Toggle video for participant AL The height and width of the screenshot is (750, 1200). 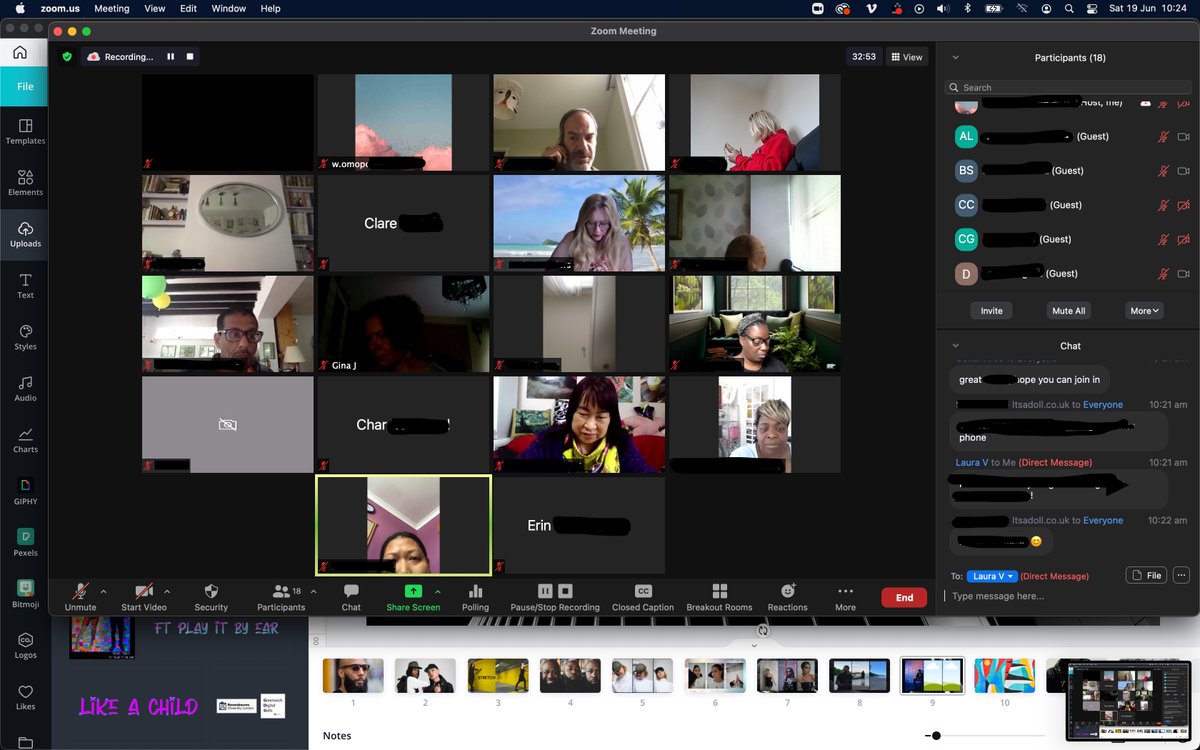[1184, 137]
